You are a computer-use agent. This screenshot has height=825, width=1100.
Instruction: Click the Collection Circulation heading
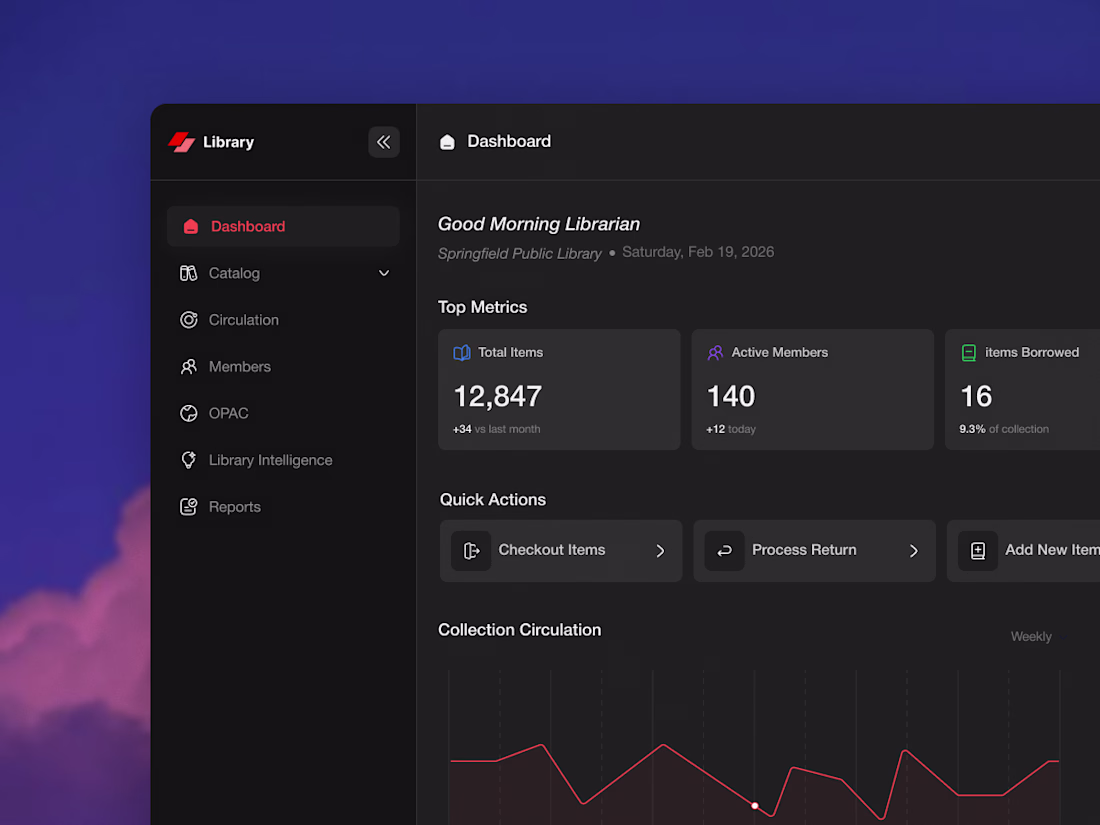point(520,630)
